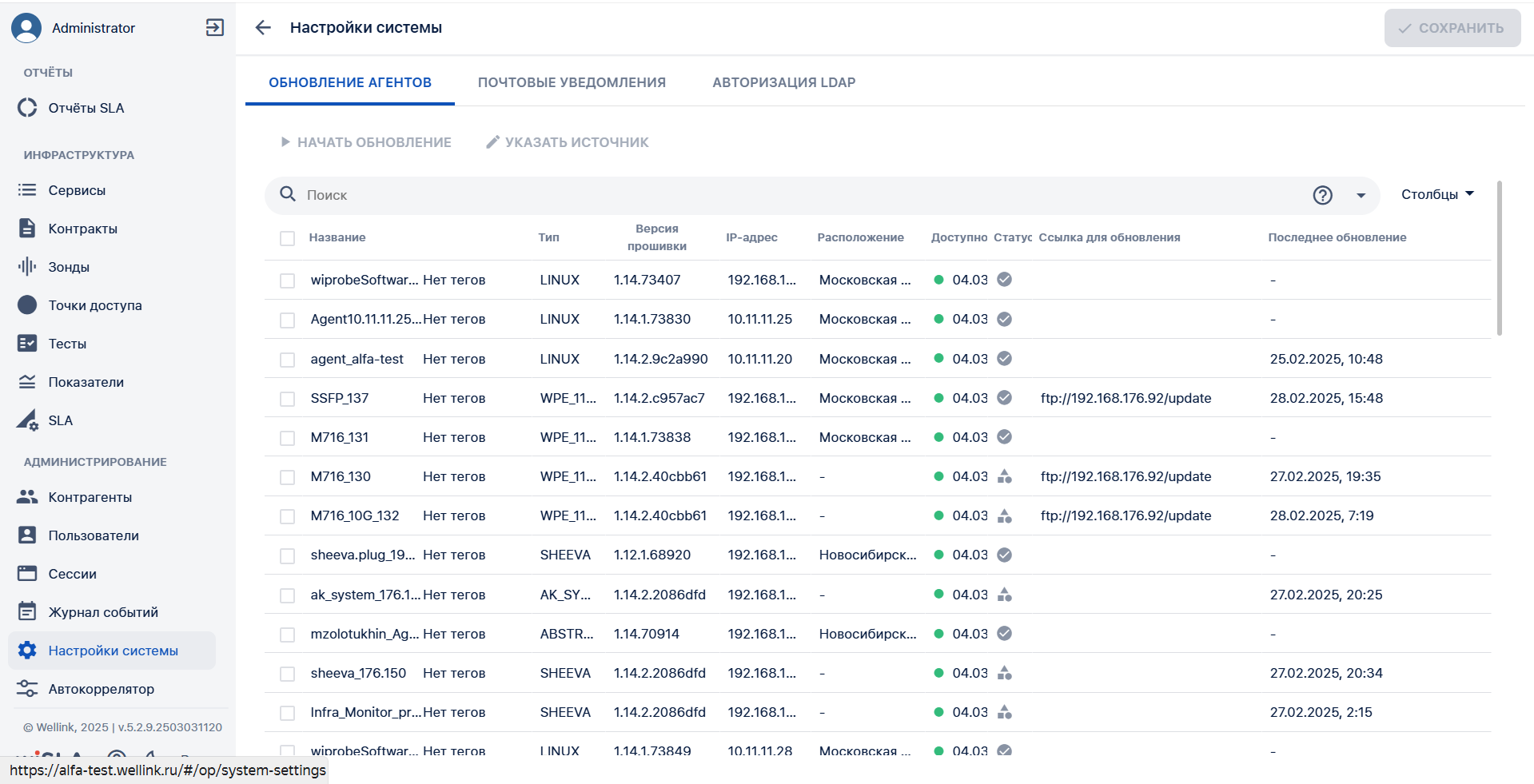Focus the Поиск search field
1534x784 pixels.
click(803, 195)
